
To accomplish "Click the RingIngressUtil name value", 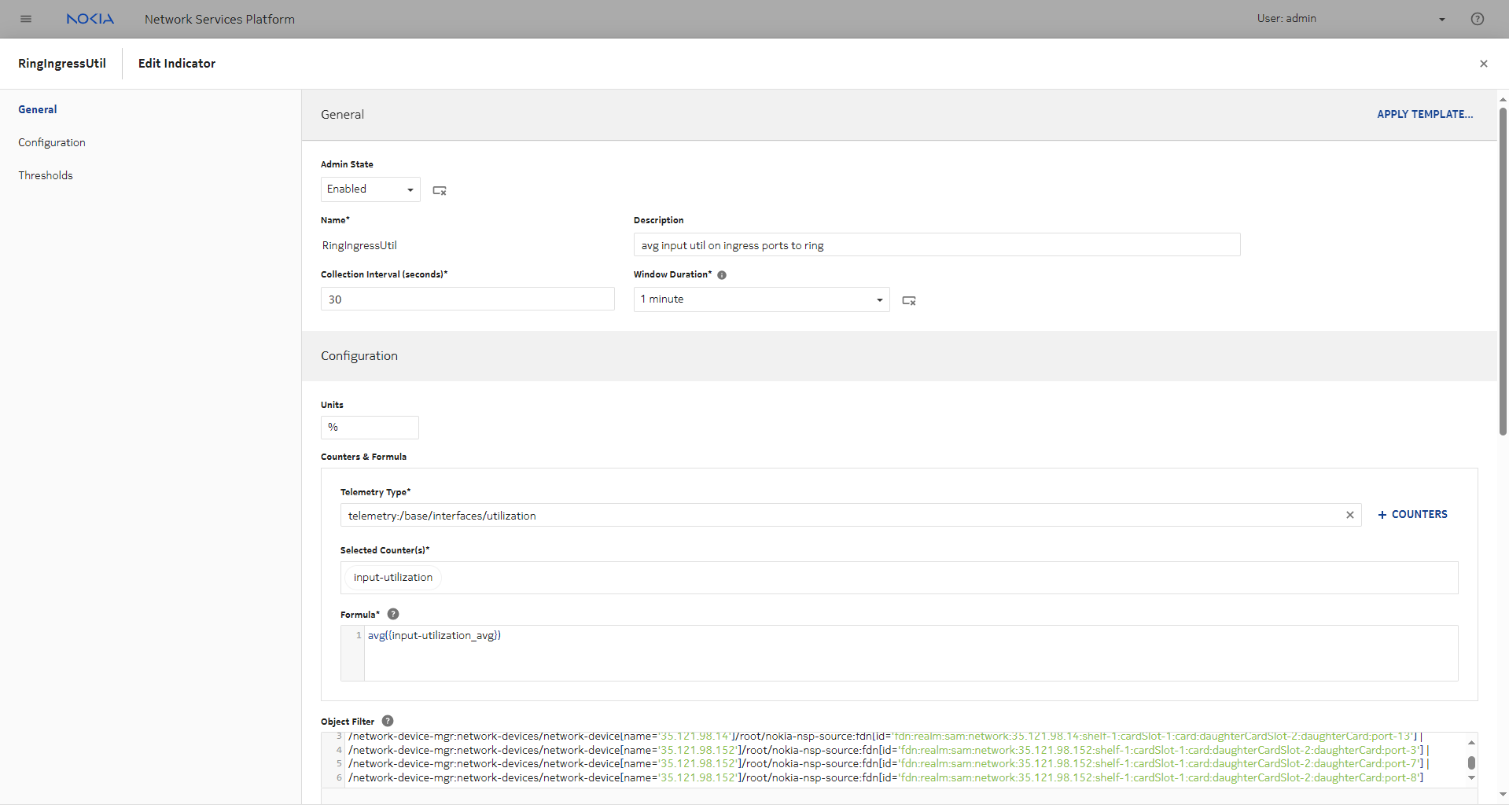I will 359,245.
